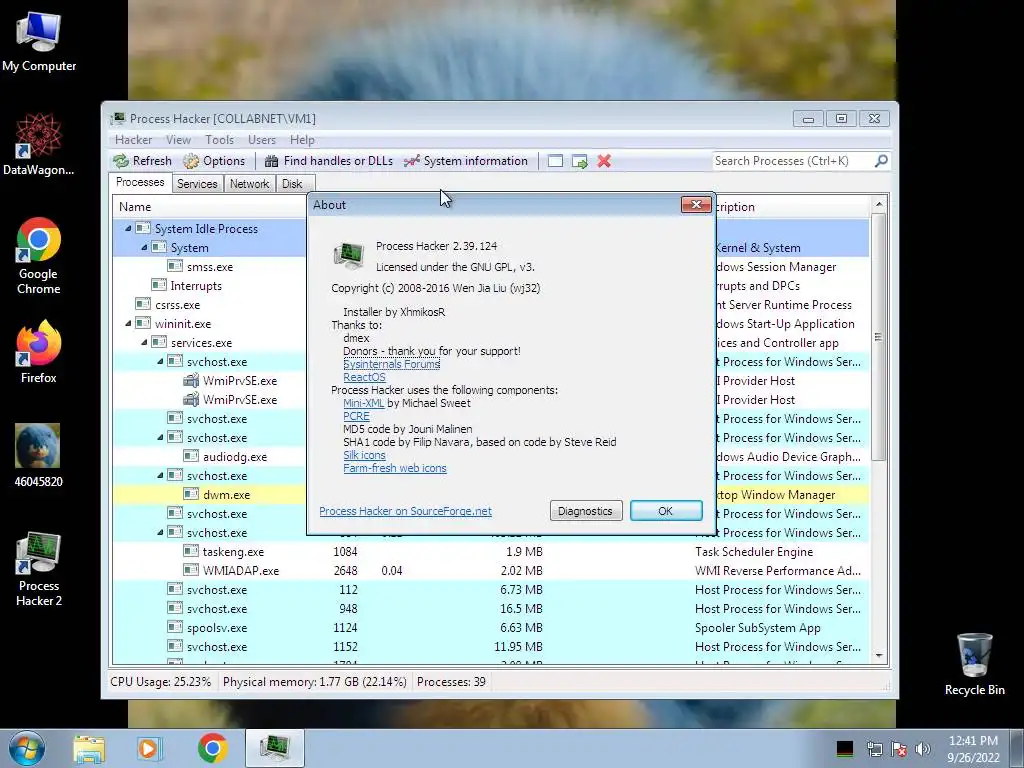Collapse the wininit.exe tree node

(x=128, y=323)
